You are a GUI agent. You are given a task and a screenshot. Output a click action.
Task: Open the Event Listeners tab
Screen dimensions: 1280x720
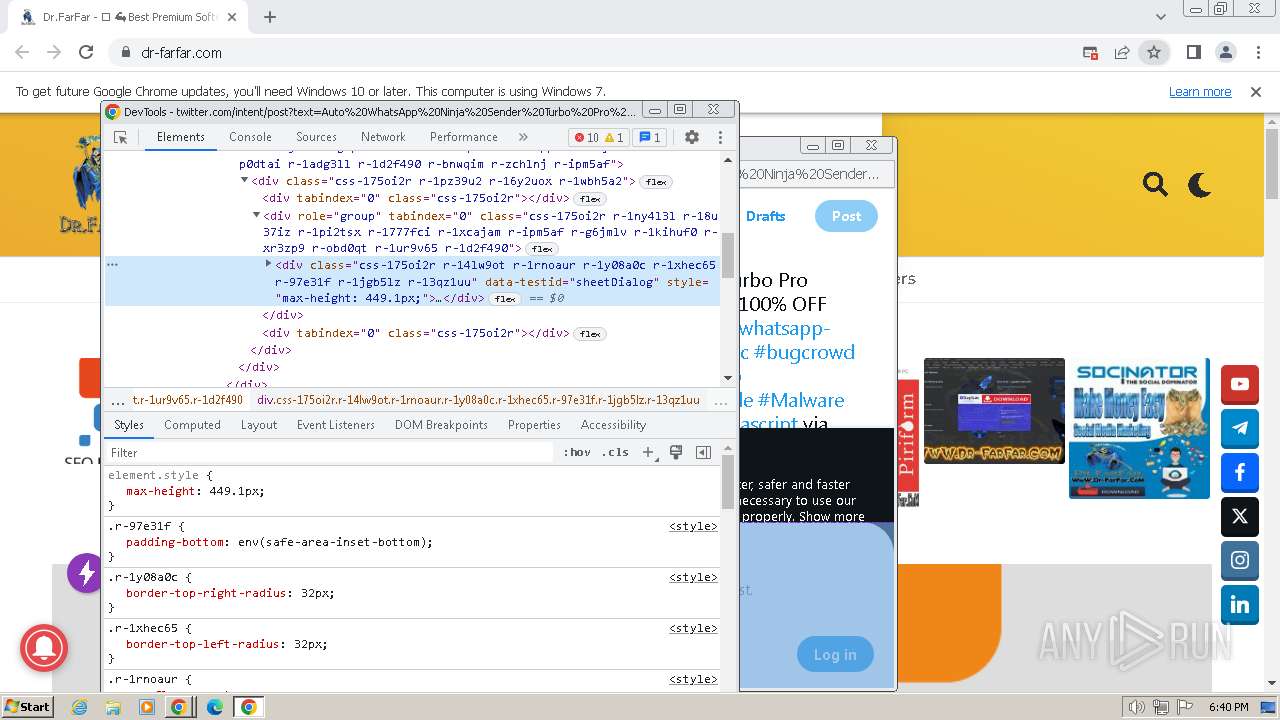coord(336,425)
